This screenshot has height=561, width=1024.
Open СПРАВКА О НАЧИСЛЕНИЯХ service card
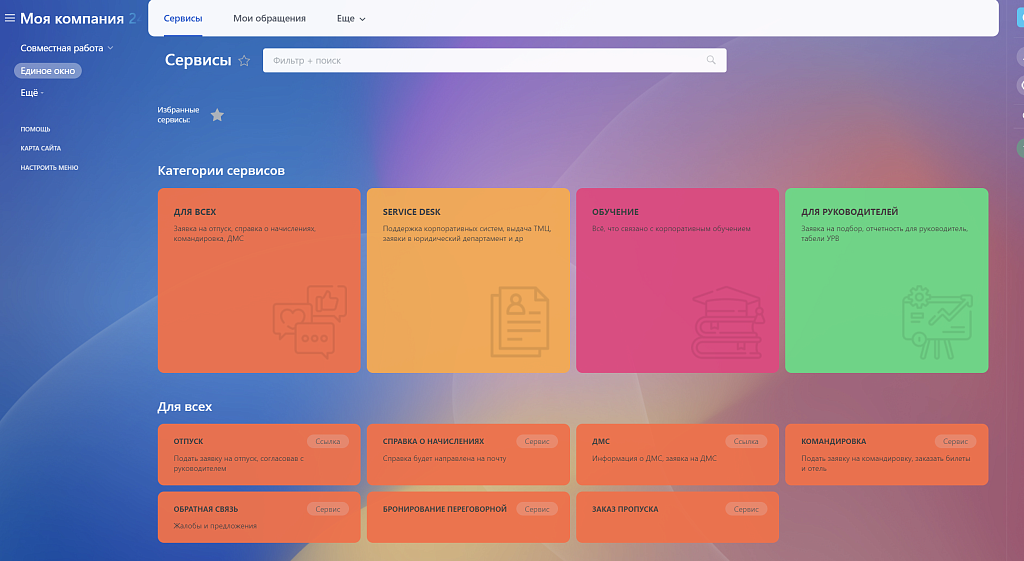468,455
